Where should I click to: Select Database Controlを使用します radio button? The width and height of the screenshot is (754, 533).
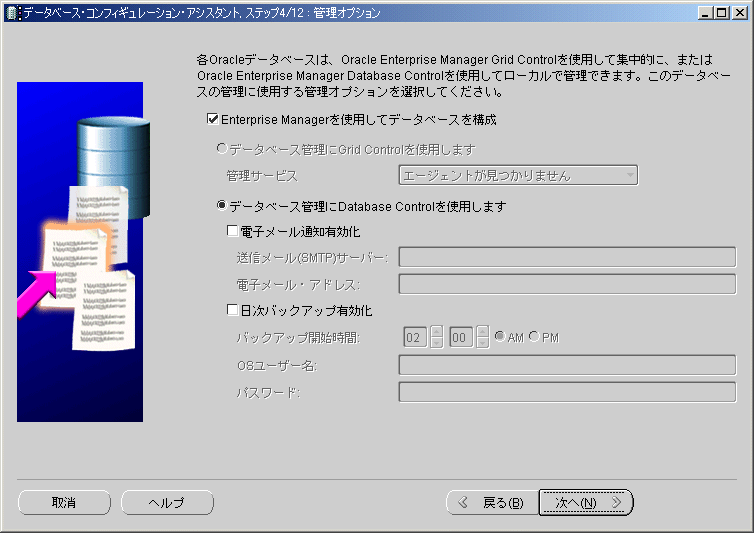[222, 206]
